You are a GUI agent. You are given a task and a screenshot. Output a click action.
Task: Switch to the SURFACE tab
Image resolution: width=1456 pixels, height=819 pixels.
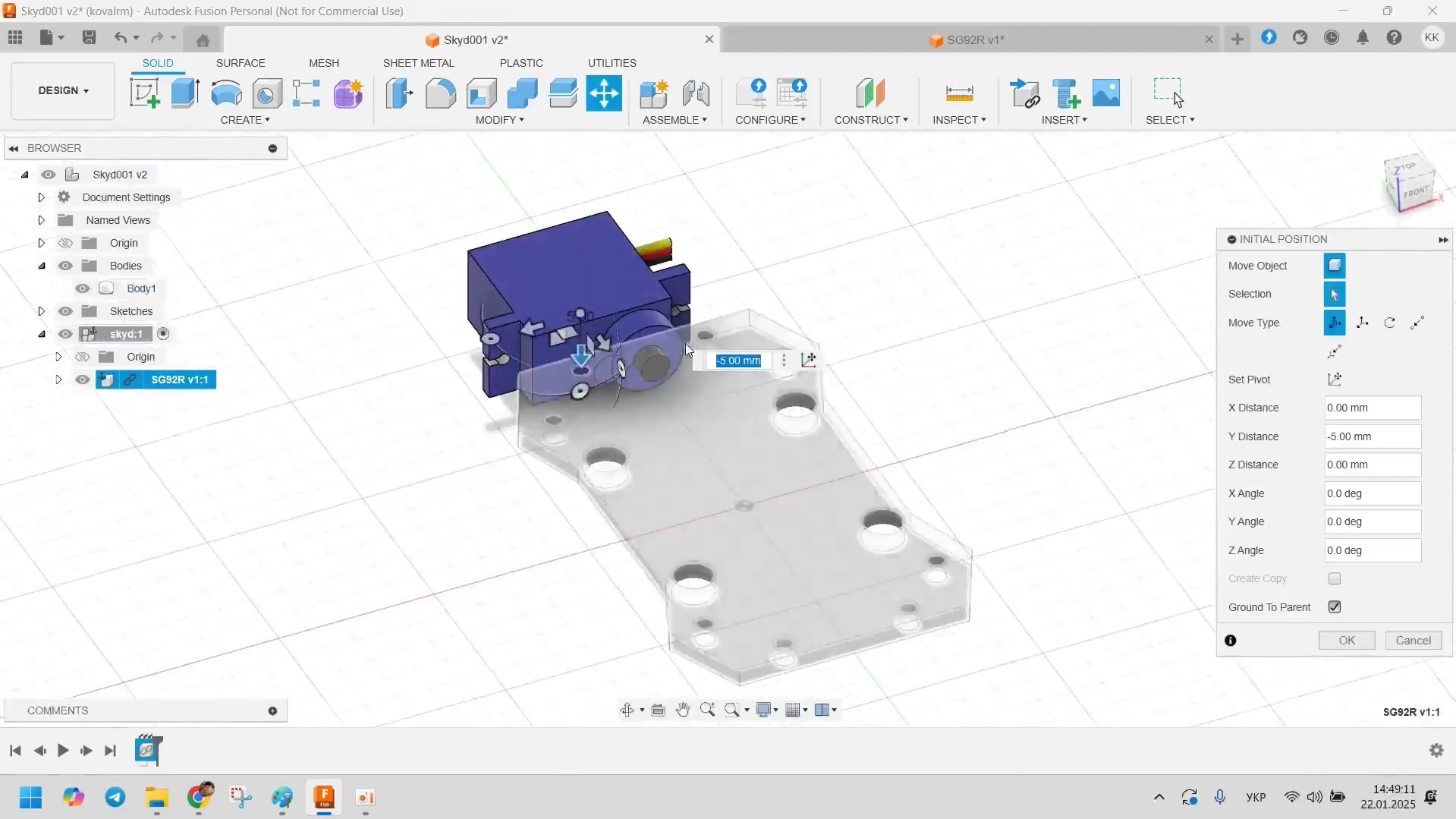(x=241, y=63)
